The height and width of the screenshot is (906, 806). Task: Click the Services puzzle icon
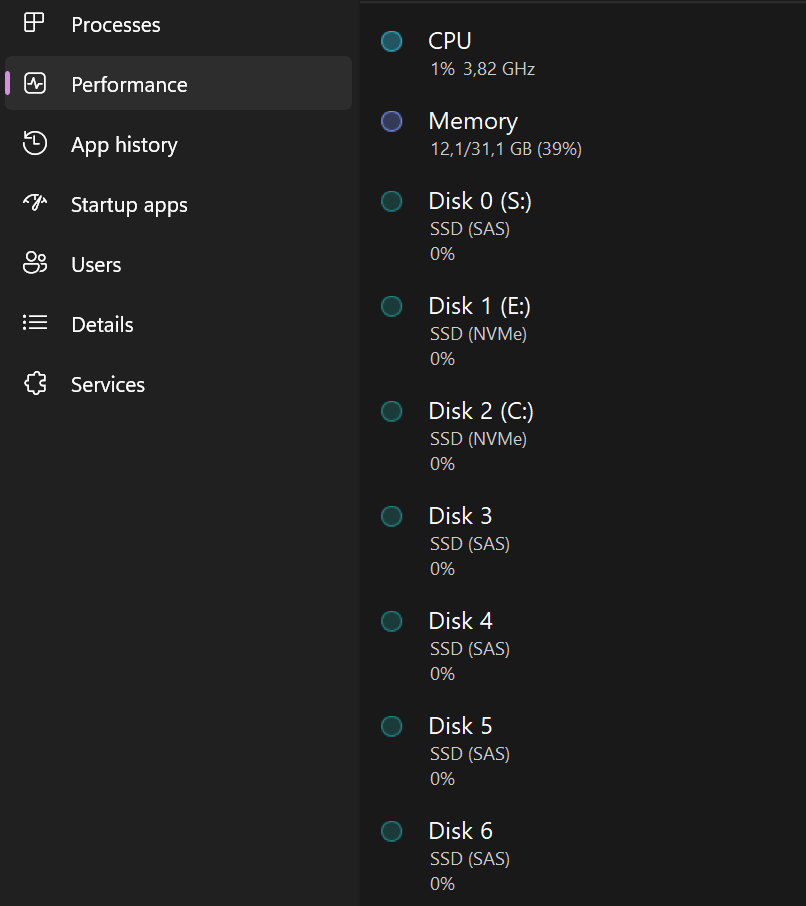tap(35, 384)
